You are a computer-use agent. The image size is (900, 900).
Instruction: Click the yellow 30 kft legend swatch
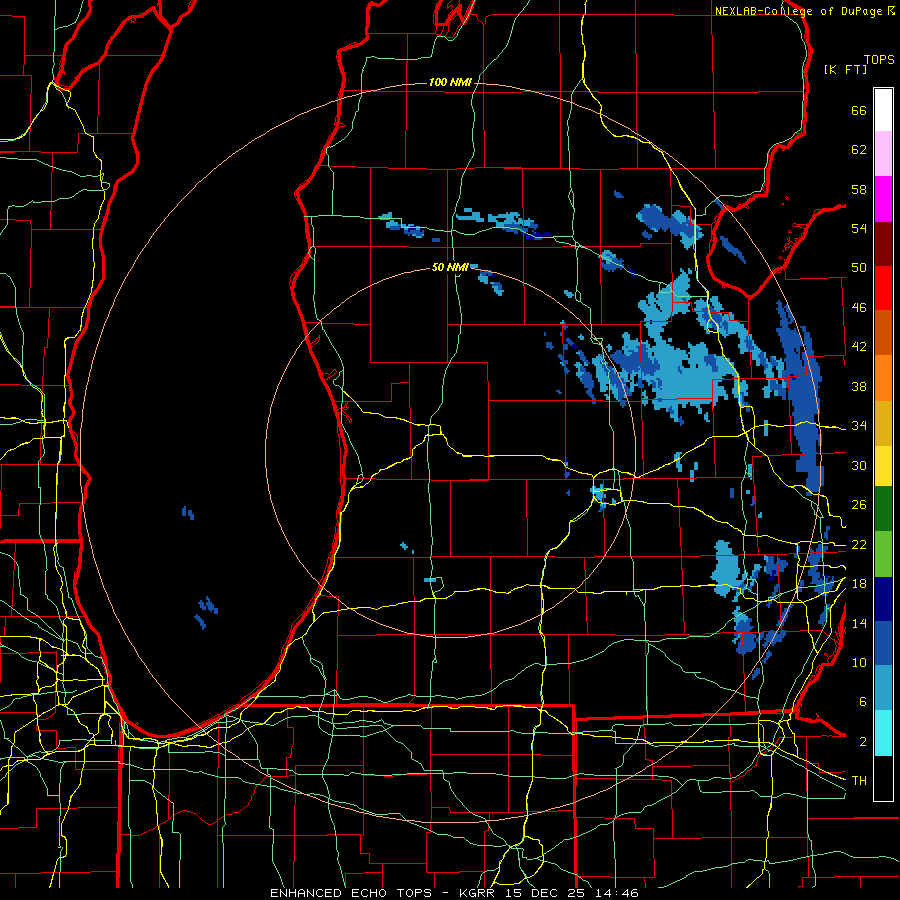(x=883, y=466)
